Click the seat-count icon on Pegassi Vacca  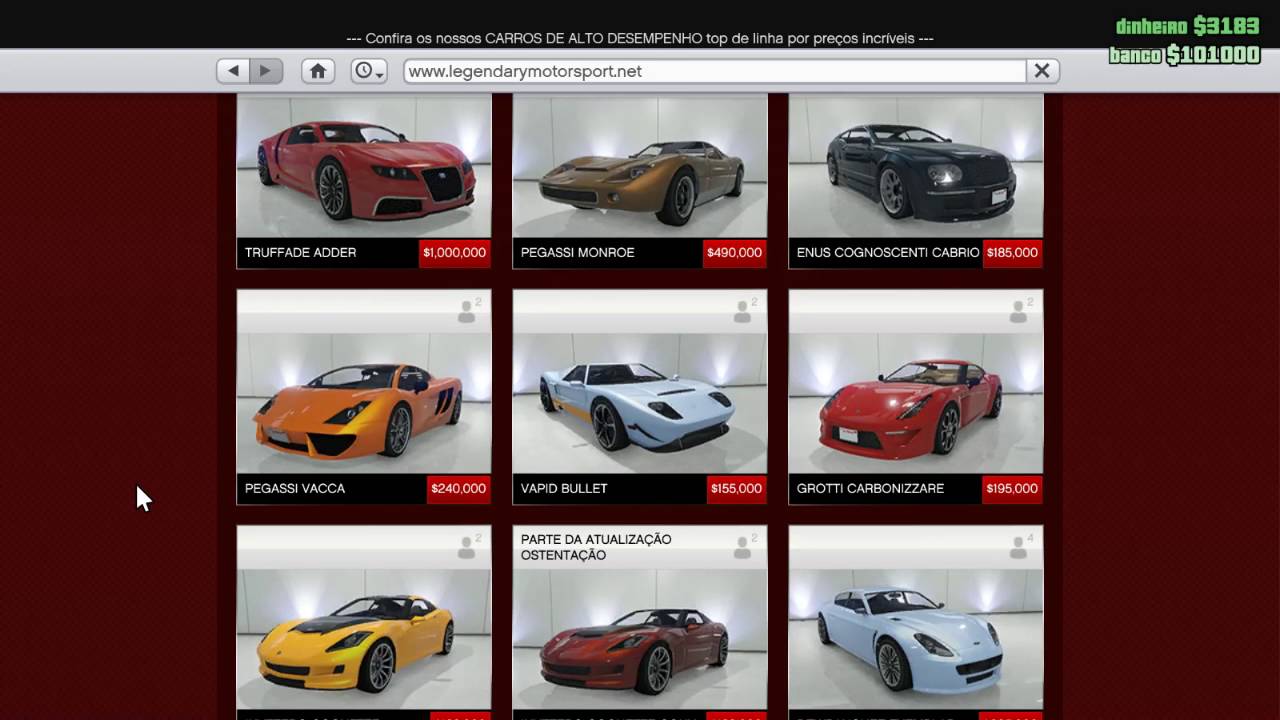click(468, 311)
